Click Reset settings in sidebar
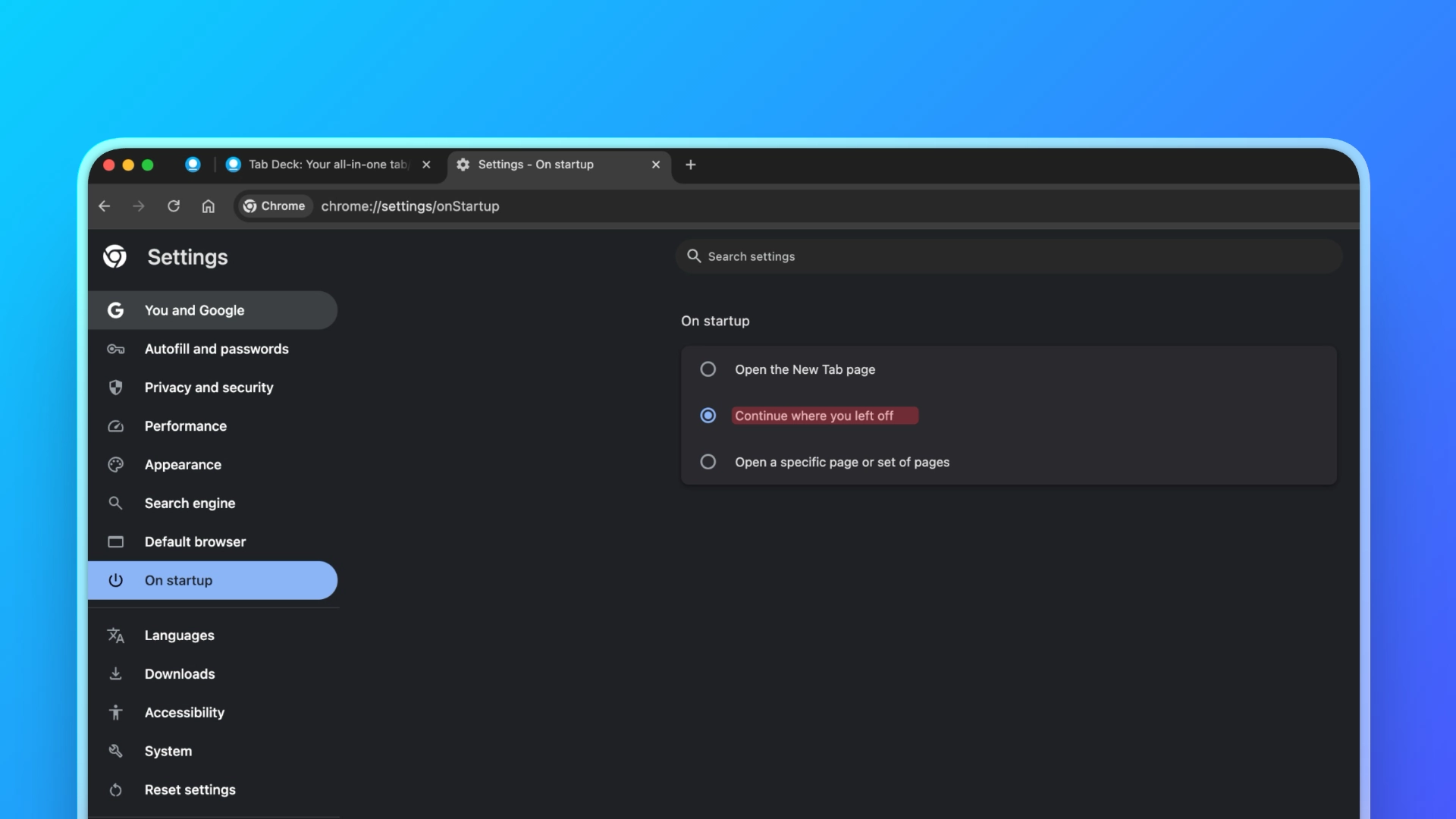Viewport: 1456px width, 819px height. tap(190, 789)
